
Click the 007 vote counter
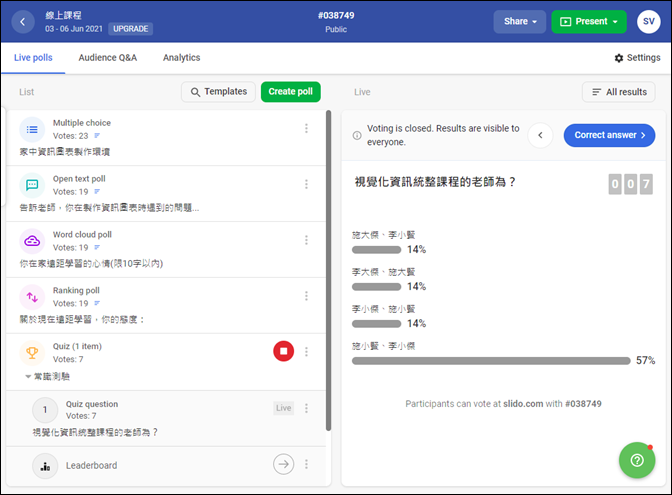click(x=630, y=184)
